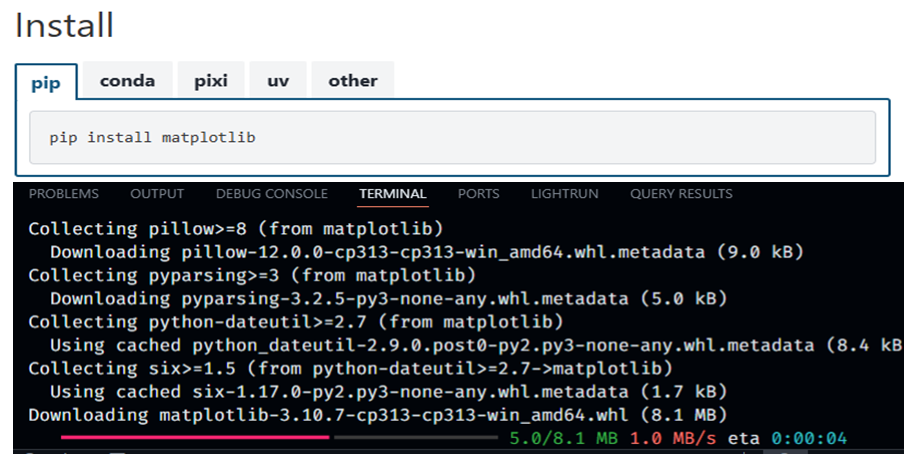Click the Downloading matplotlib-3.10.7 line

(377, 415)
